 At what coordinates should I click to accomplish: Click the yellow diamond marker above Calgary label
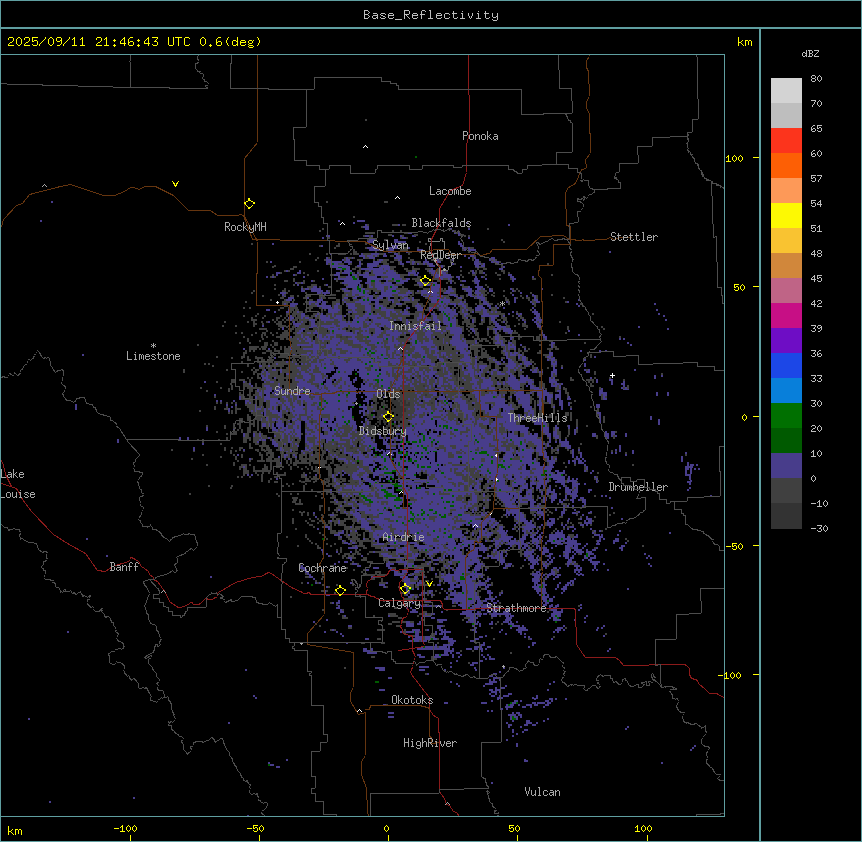(x=405, y=589)
